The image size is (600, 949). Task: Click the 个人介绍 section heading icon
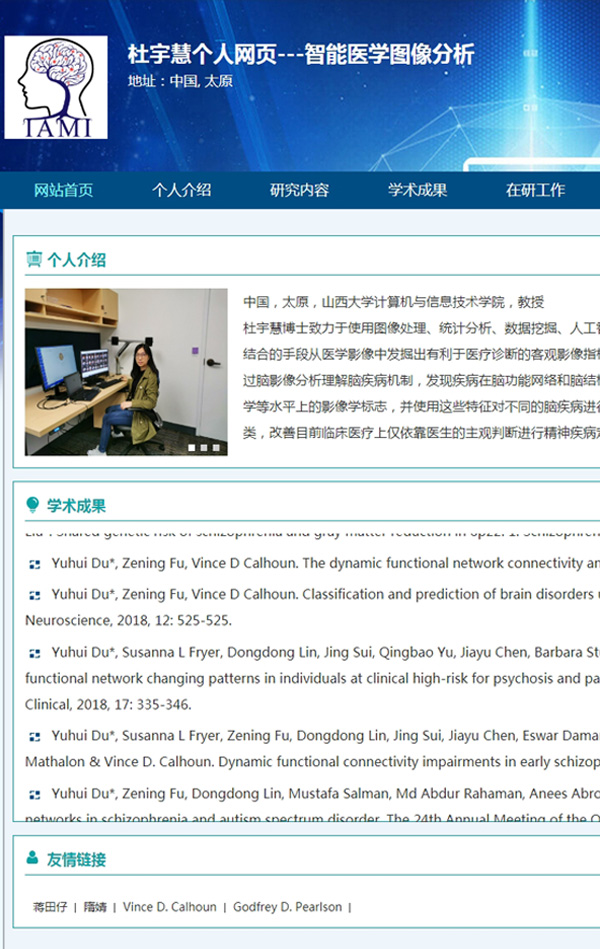[x=34, y=260]
